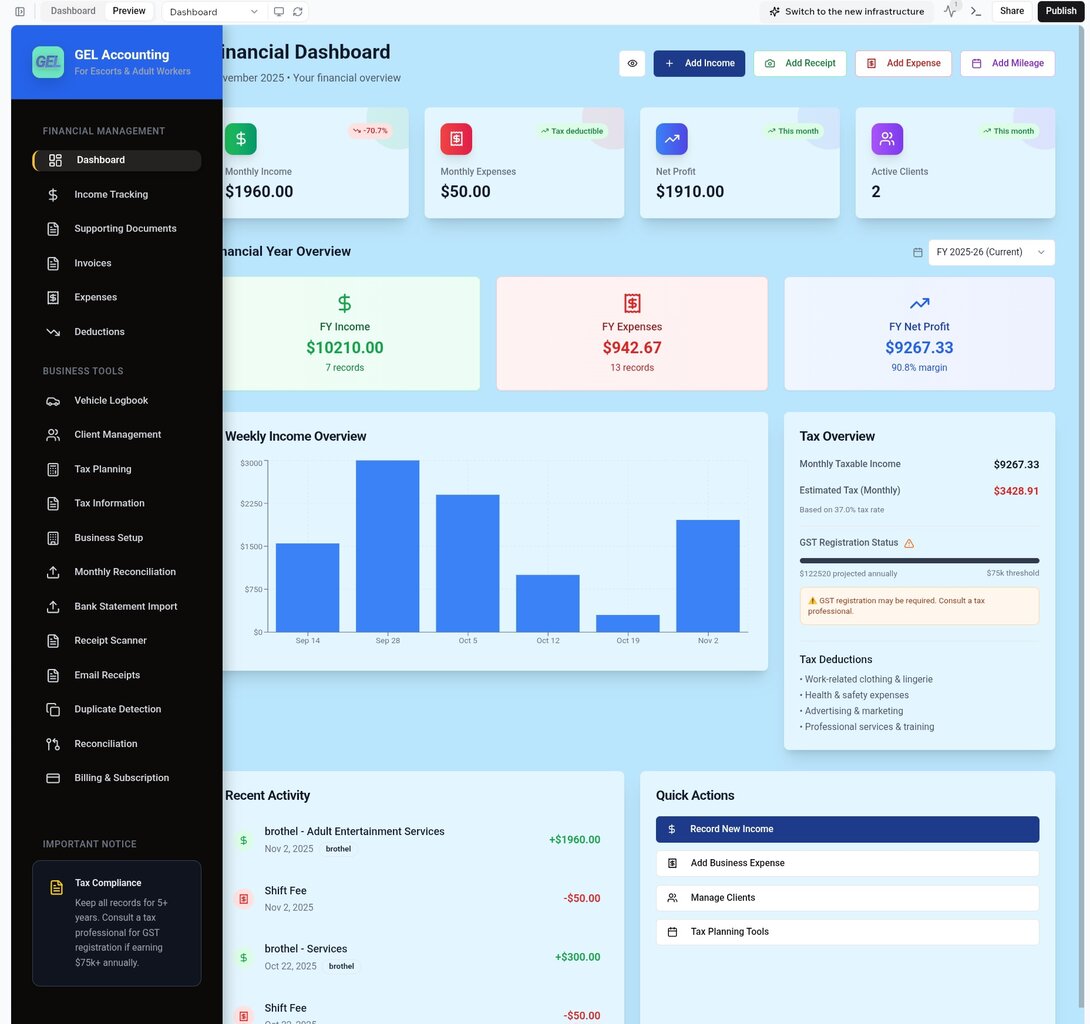Click the activity pulse icon in top bar

click(x=949, y=11)
